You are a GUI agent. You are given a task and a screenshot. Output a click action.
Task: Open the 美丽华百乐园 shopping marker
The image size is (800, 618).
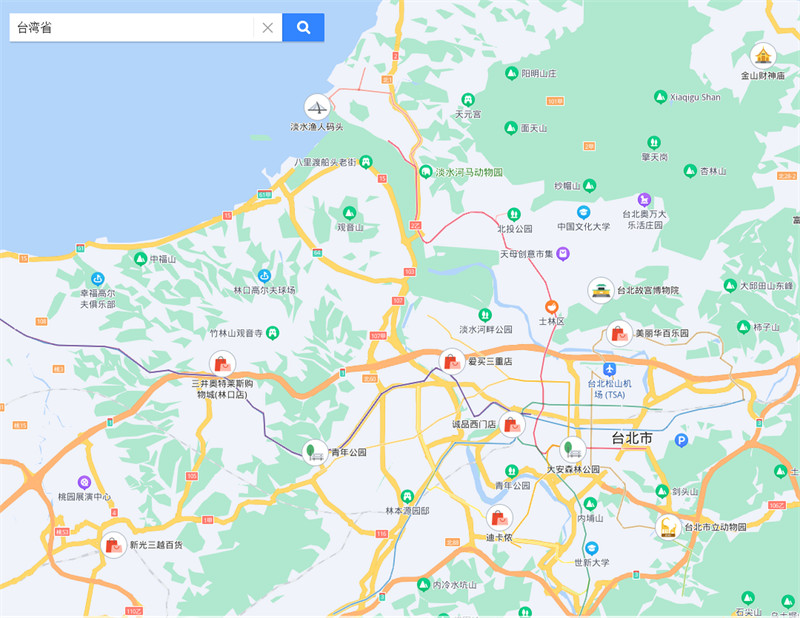[x=618, y=333]
